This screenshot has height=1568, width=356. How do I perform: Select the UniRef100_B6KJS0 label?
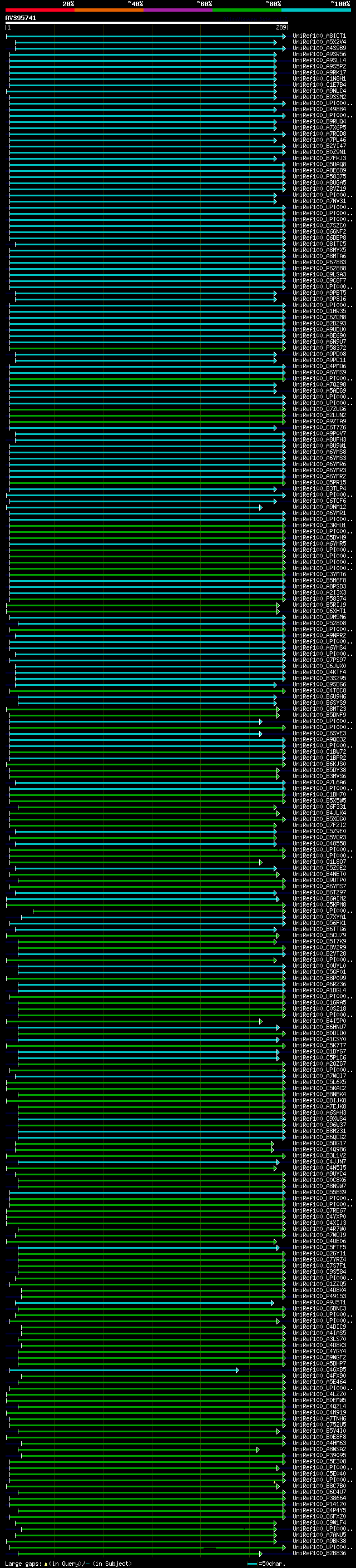(x=319, y=764)
